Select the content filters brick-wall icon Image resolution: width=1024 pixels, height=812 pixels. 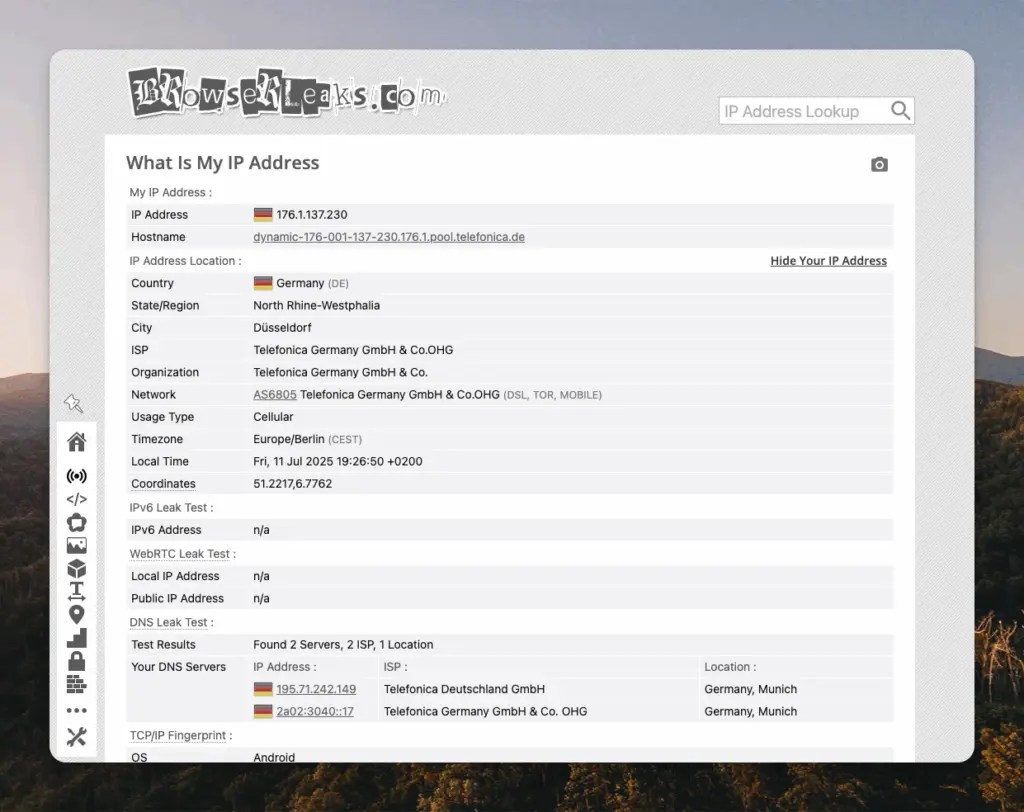[x=77, y=684]
